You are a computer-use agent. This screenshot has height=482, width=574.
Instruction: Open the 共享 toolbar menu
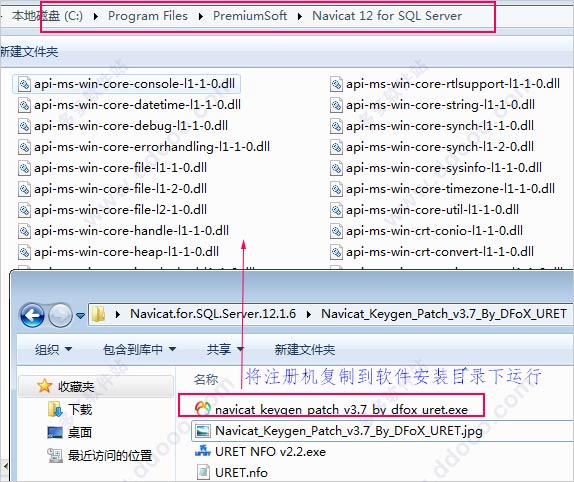pos(225,350)
